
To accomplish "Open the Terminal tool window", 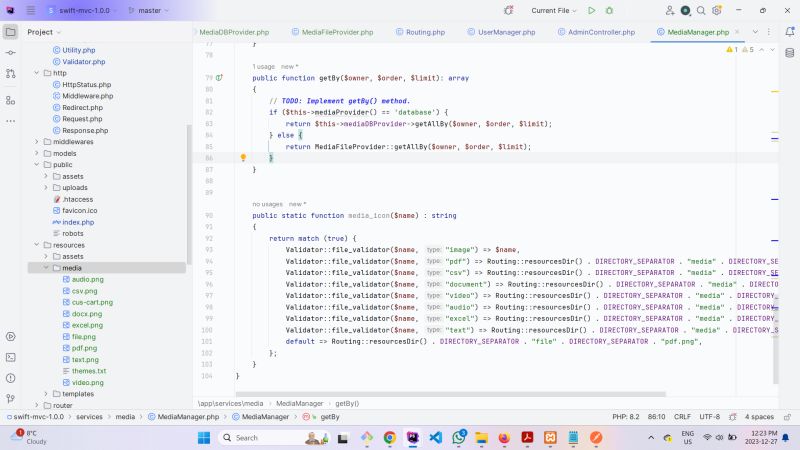I will tap(10, 356).
